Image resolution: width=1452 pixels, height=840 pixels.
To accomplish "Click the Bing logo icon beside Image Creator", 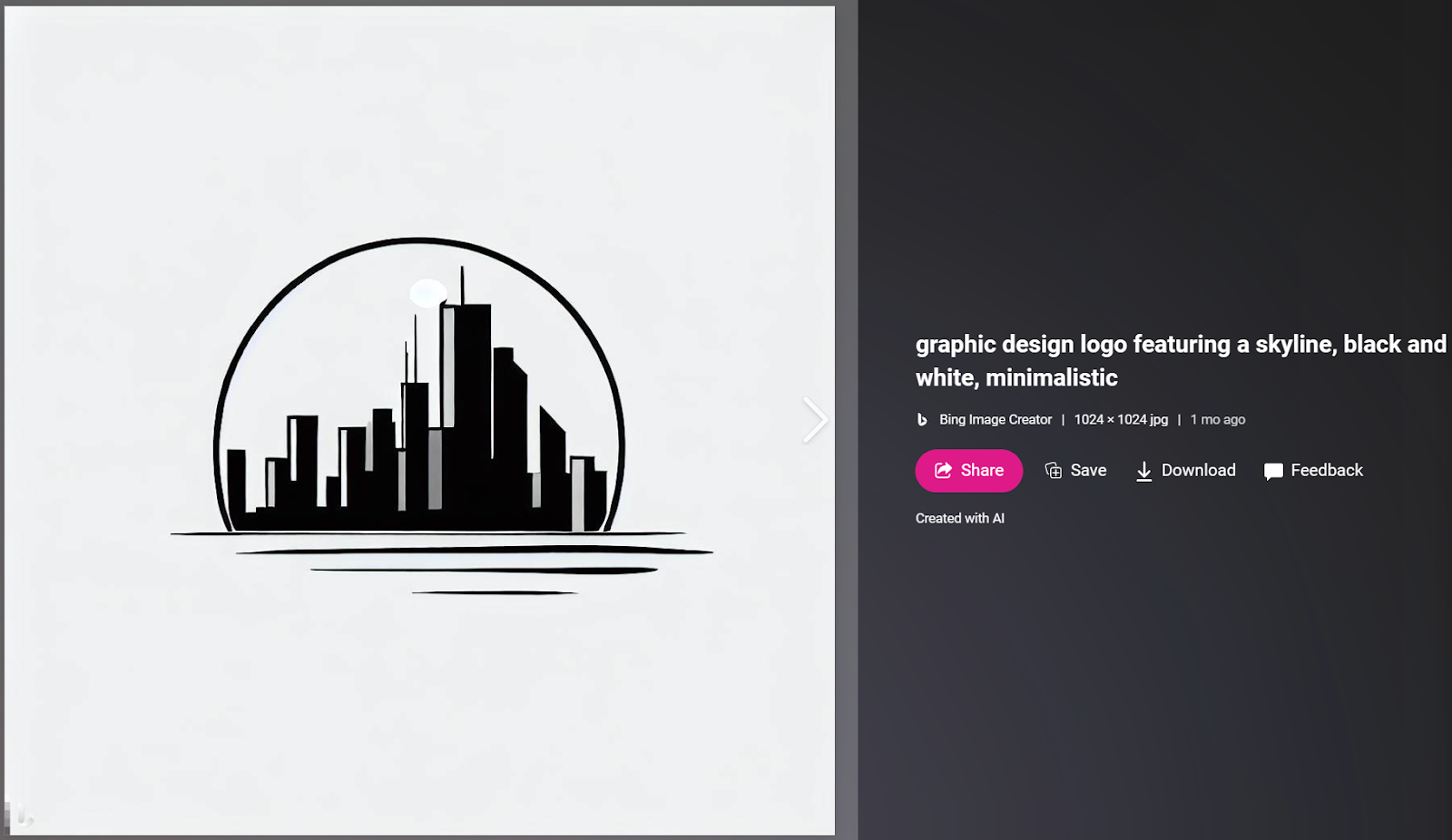I will coord(922,420).
